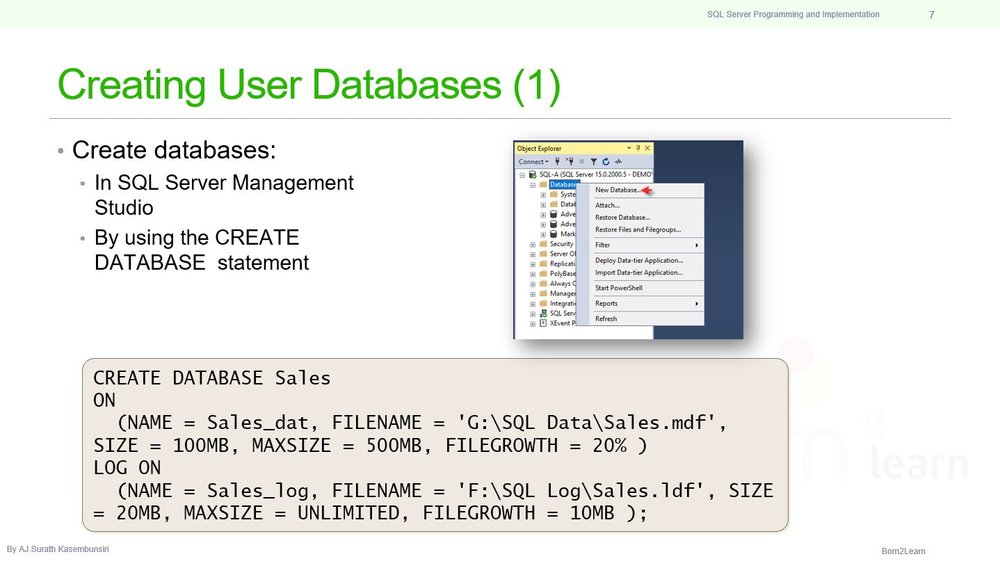Expand the Management node
This screenshot has height=561, width=1000.
pyautogui.click(x=533, y=294)
